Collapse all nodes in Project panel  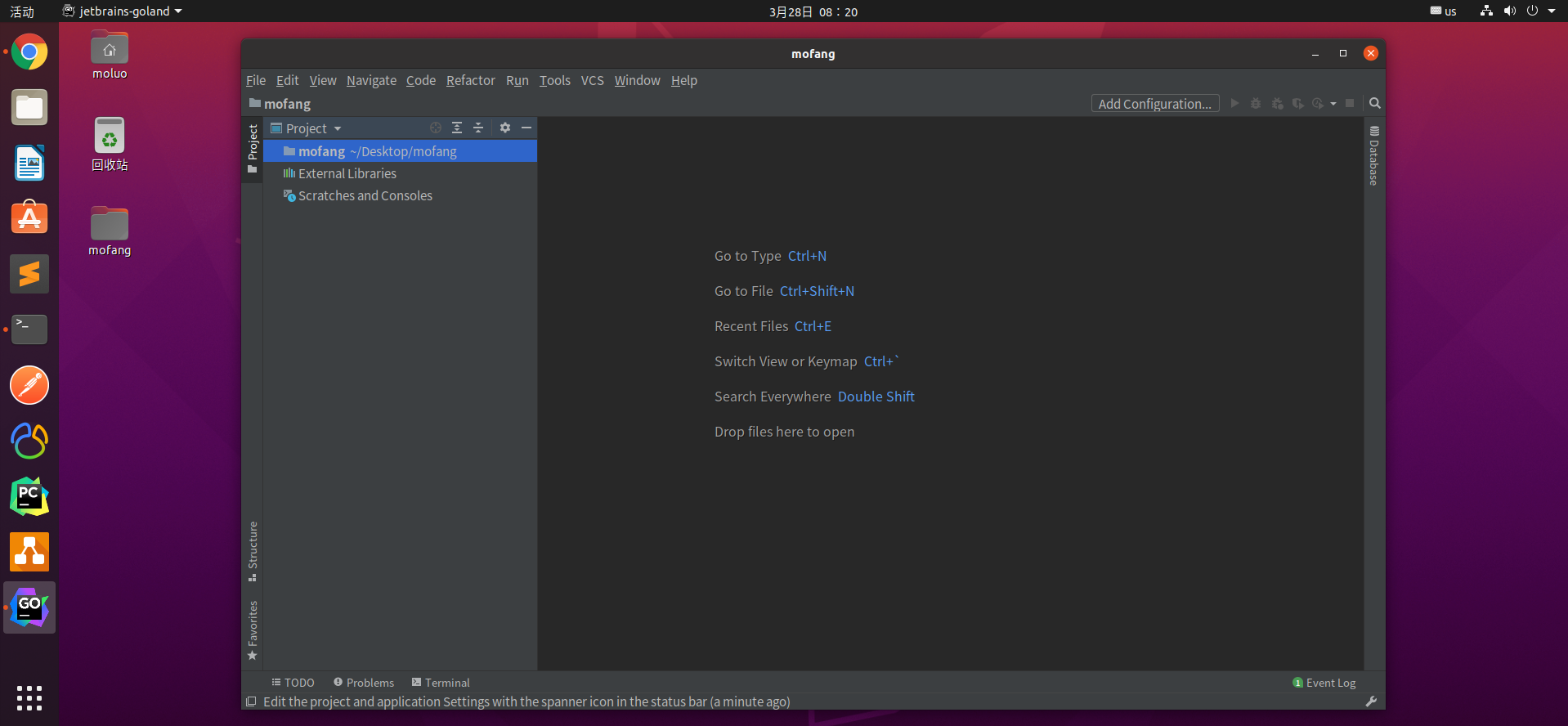click(478, 128)
